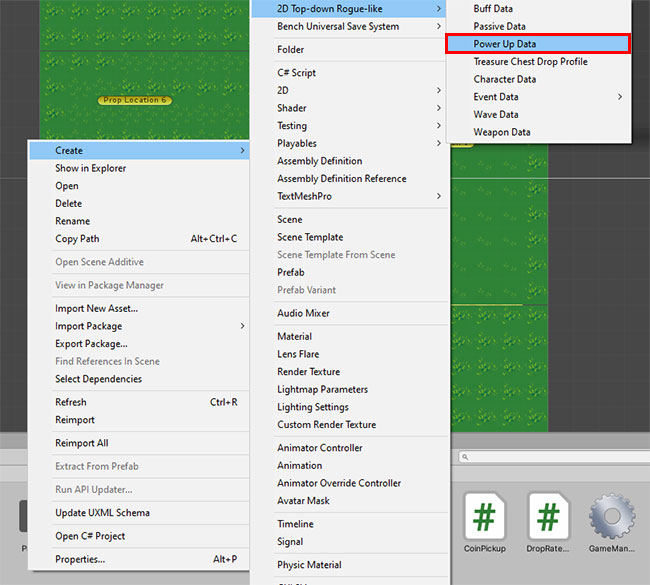
Task: Create an Assembly Definition
Action: pos(349,161)
